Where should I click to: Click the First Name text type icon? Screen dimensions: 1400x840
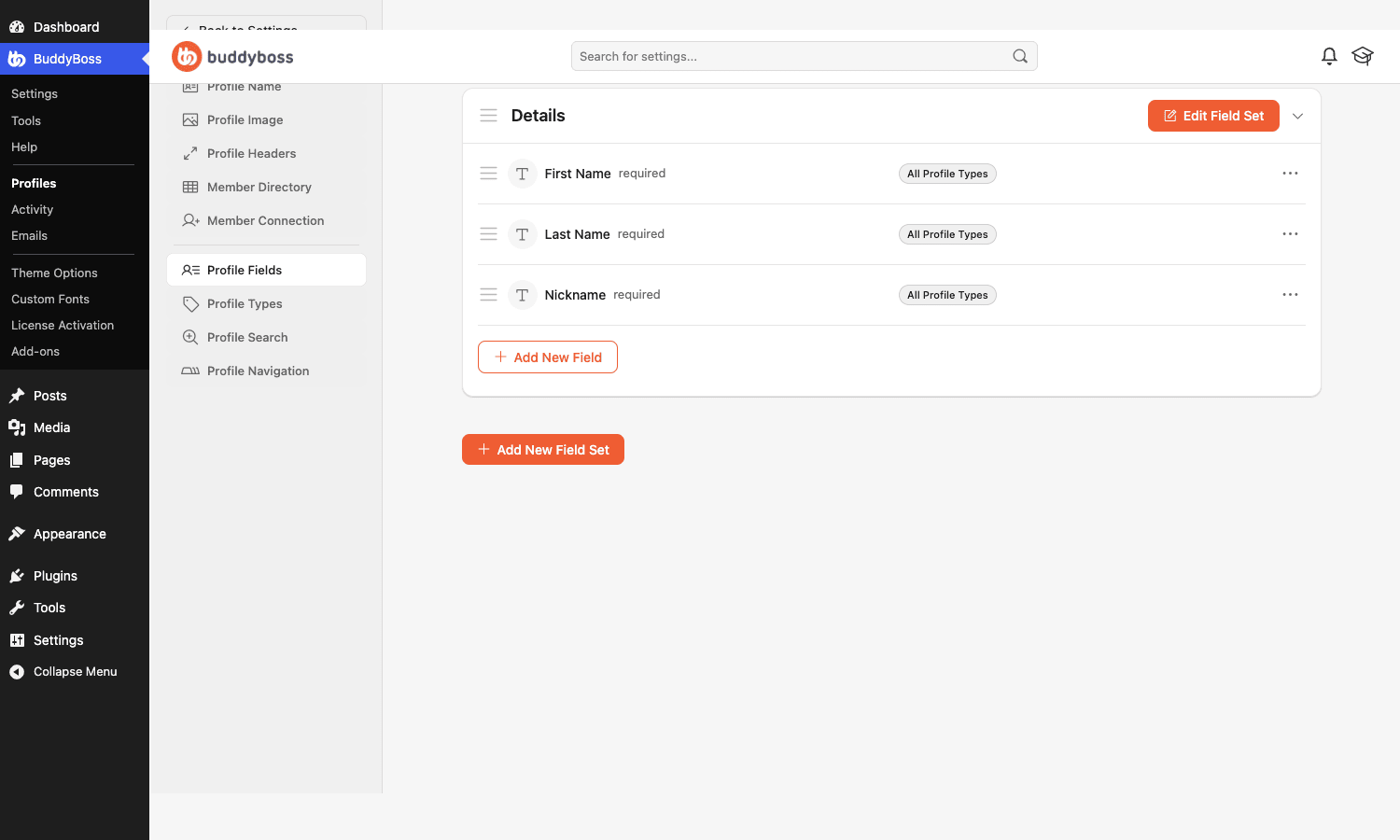pyautogui.click(x=522, y=174)
